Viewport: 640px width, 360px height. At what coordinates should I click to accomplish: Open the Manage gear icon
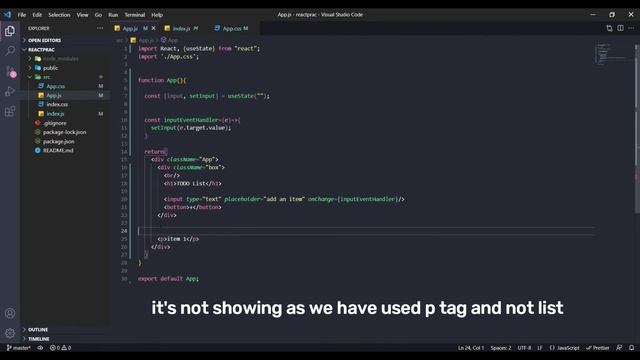pos(10,333)
